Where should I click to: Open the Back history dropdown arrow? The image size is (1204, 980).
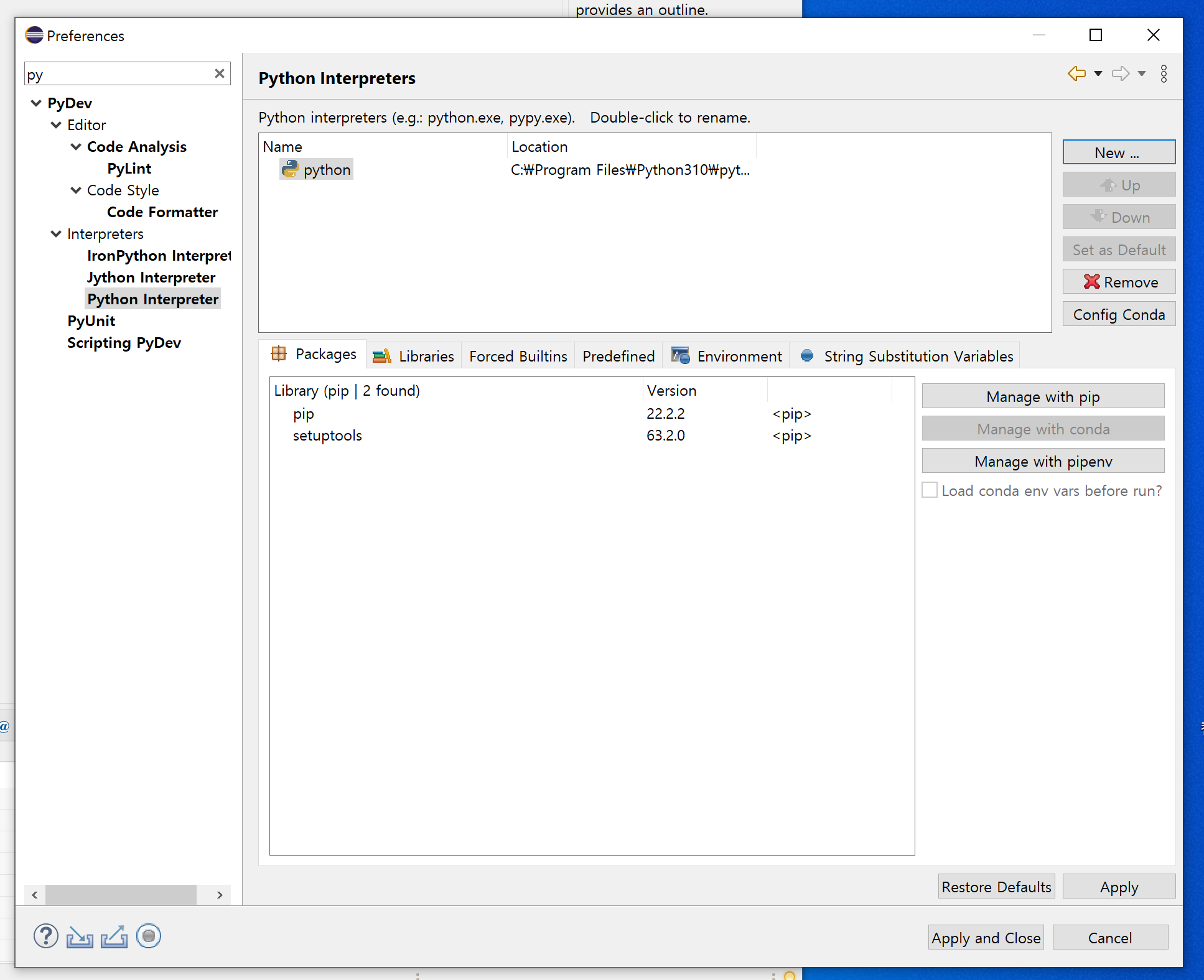point(1098,73)
